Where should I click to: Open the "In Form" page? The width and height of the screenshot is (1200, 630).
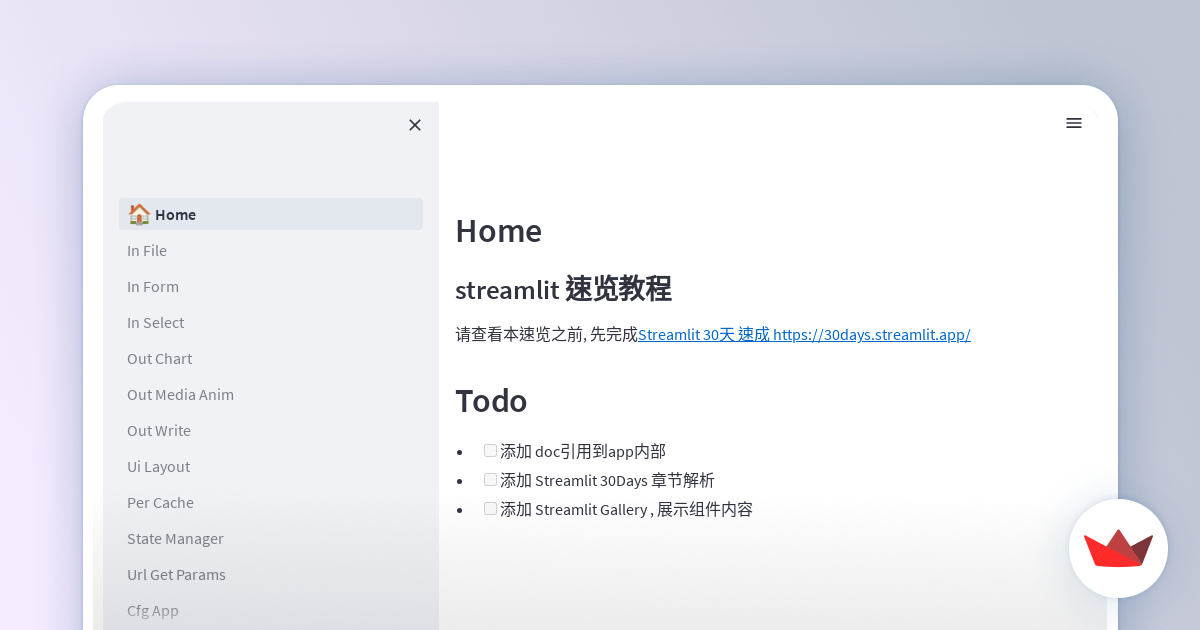coord(153,286)
